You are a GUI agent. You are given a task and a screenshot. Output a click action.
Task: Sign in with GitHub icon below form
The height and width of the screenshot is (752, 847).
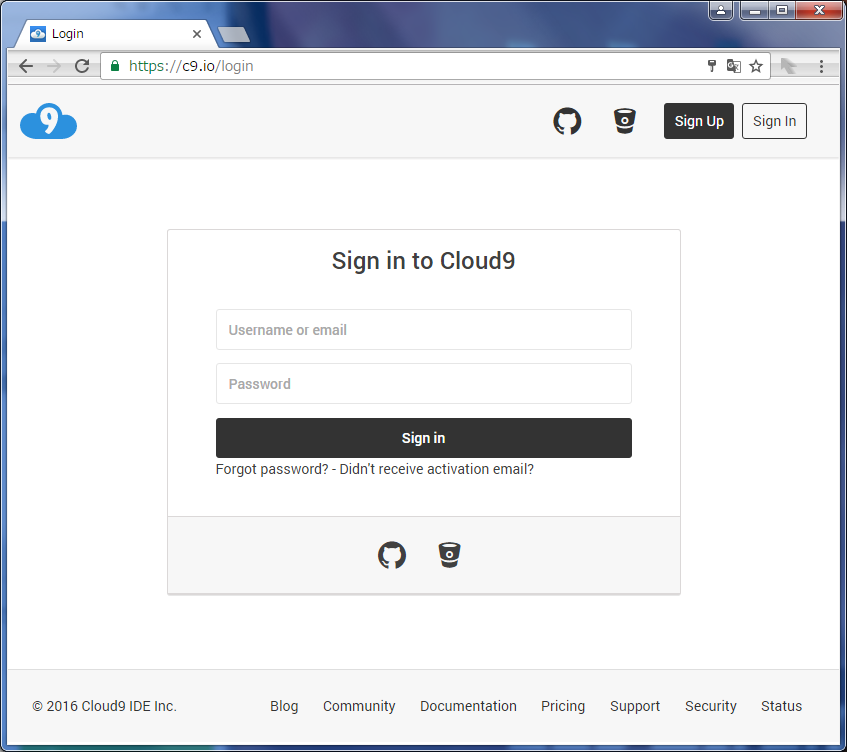click(392, 555)
